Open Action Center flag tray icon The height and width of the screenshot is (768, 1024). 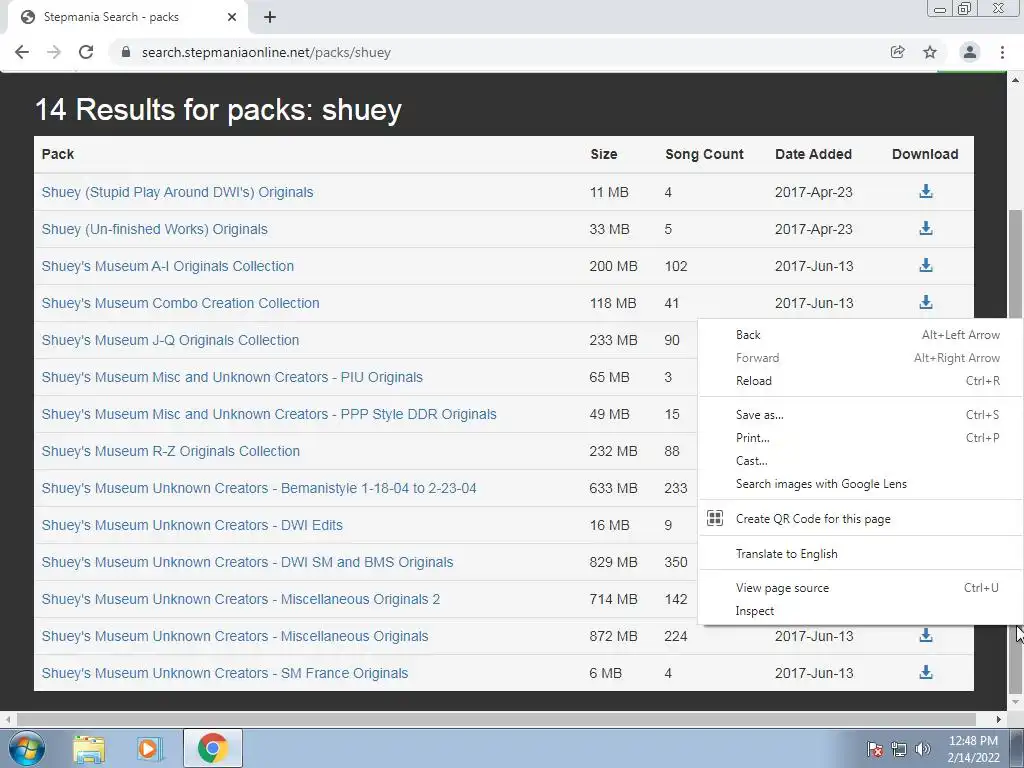(x=874, y=749)
